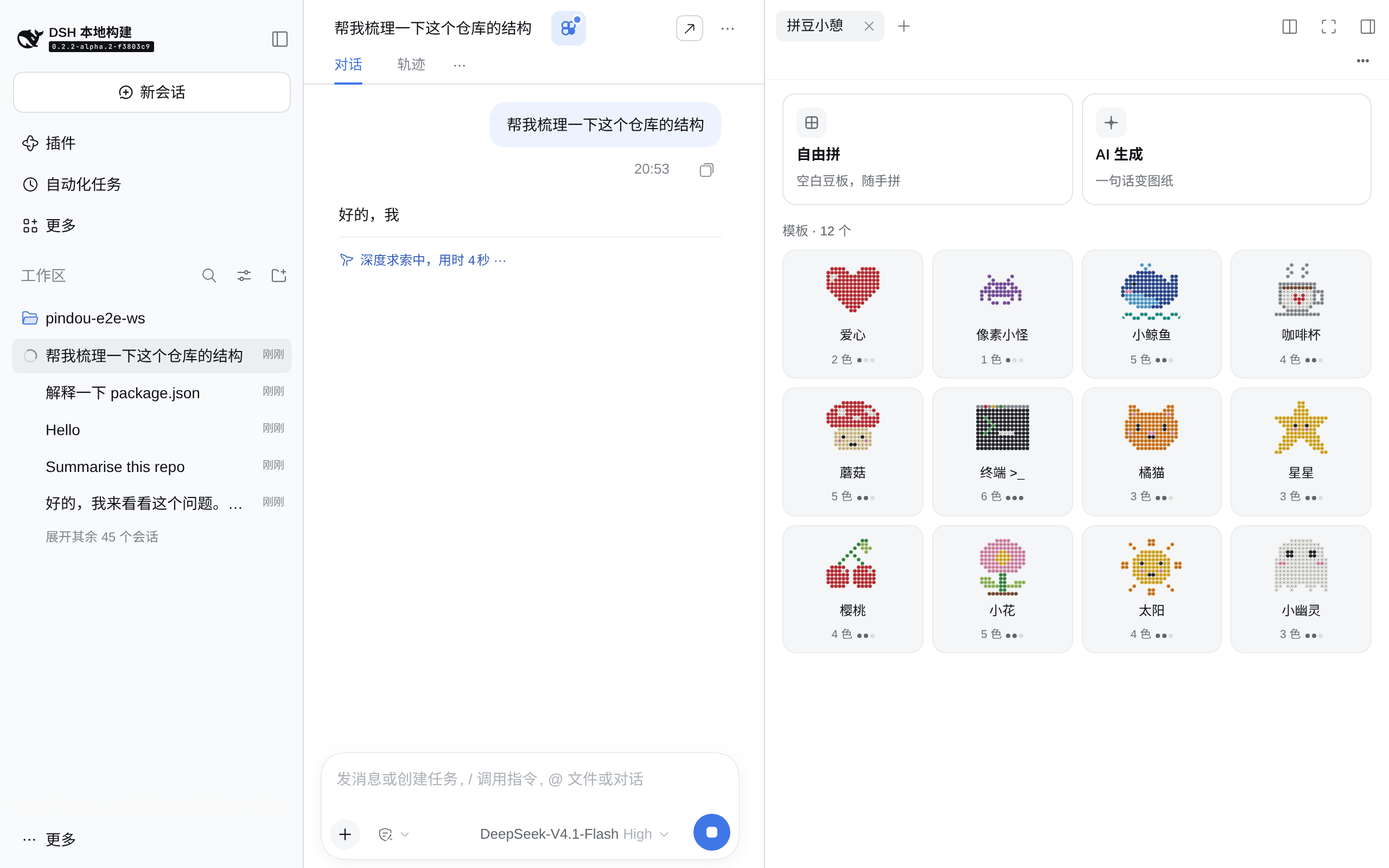Choose the 终端 >_ terminal template
This screenshot has width=1389, height=868.
pos(1002,452)
